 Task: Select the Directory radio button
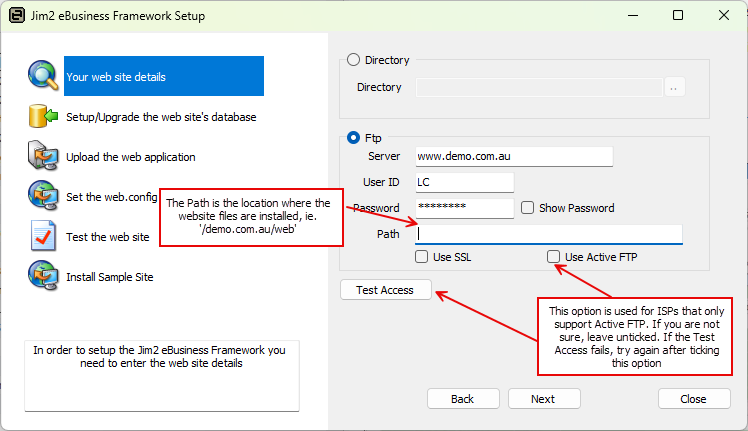tap(353, 60)
